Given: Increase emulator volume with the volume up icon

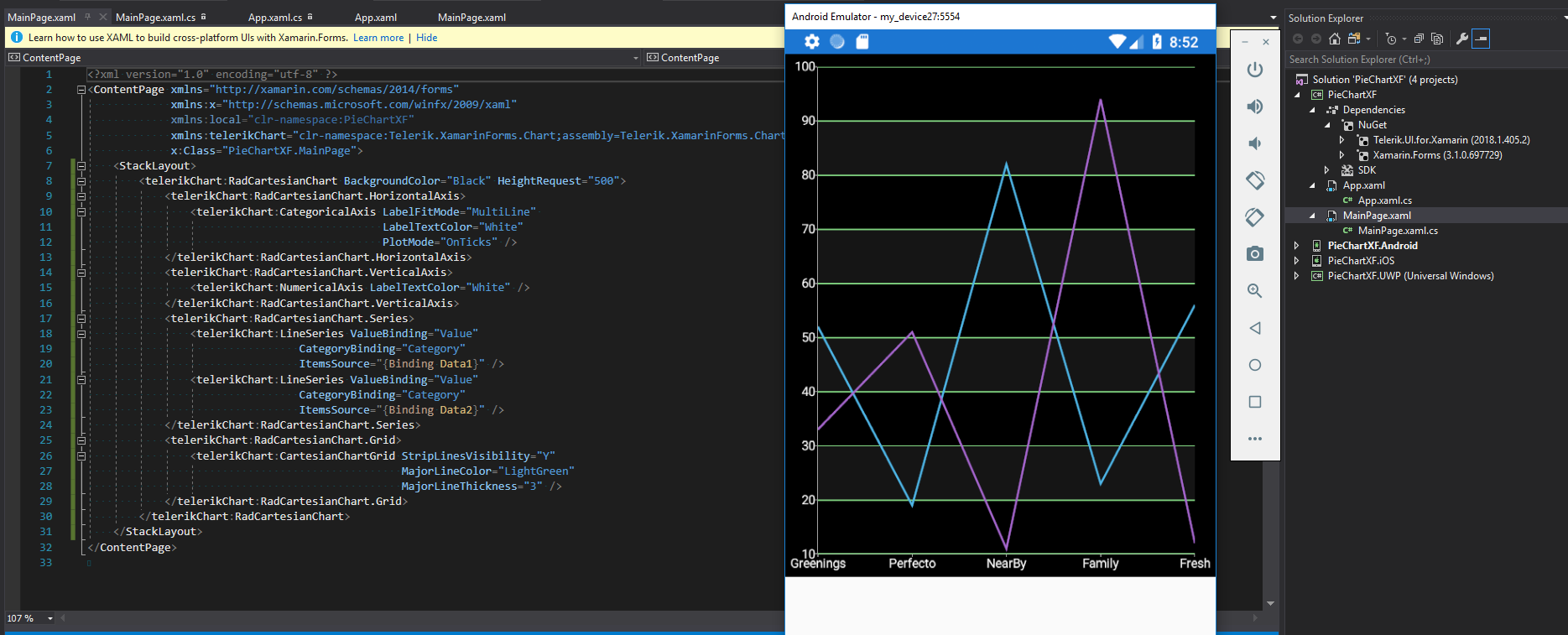Looking at the screenshot, I should tap(1254, 107).
